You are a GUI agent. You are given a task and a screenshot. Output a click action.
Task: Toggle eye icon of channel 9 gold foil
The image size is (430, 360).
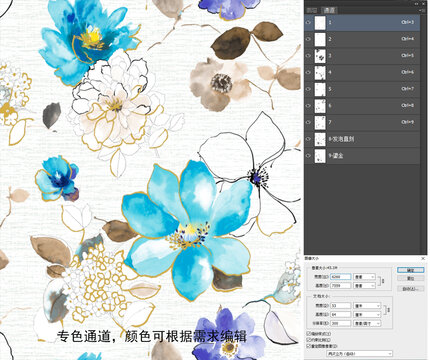[308, 156]
